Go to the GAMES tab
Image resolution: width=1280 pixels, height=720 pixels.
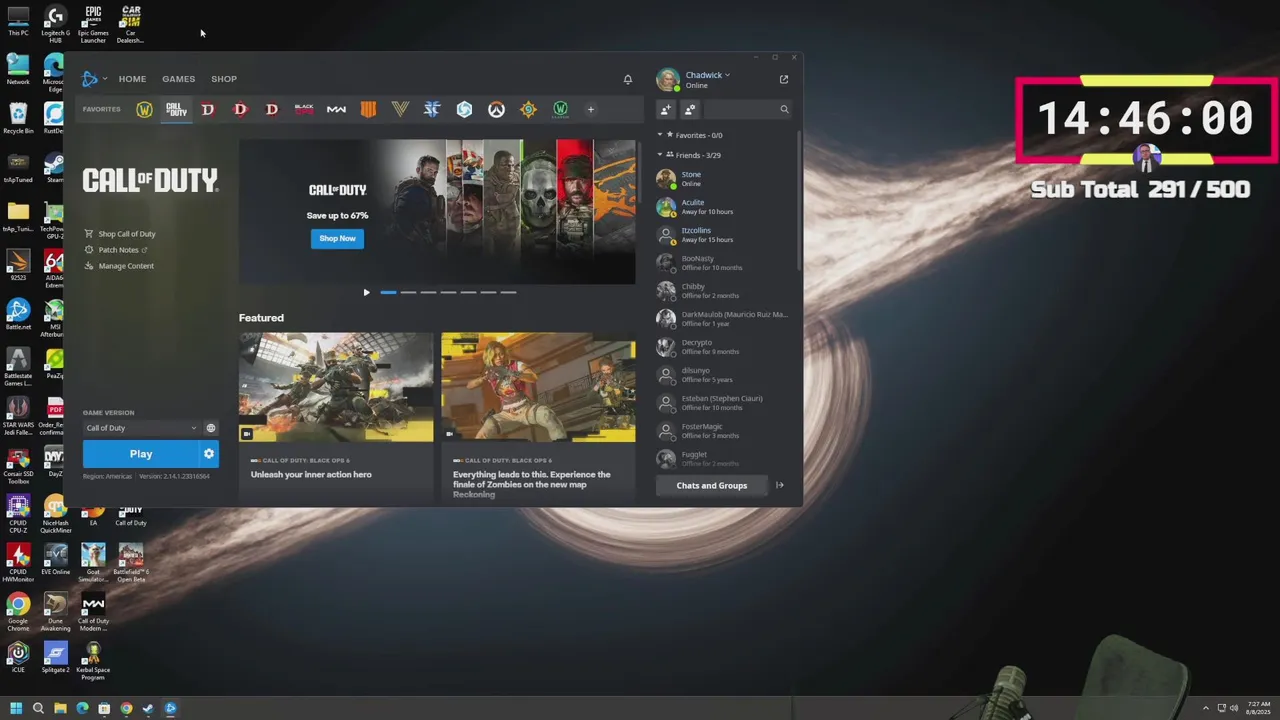pyautogui.click(x=179, y=79)
